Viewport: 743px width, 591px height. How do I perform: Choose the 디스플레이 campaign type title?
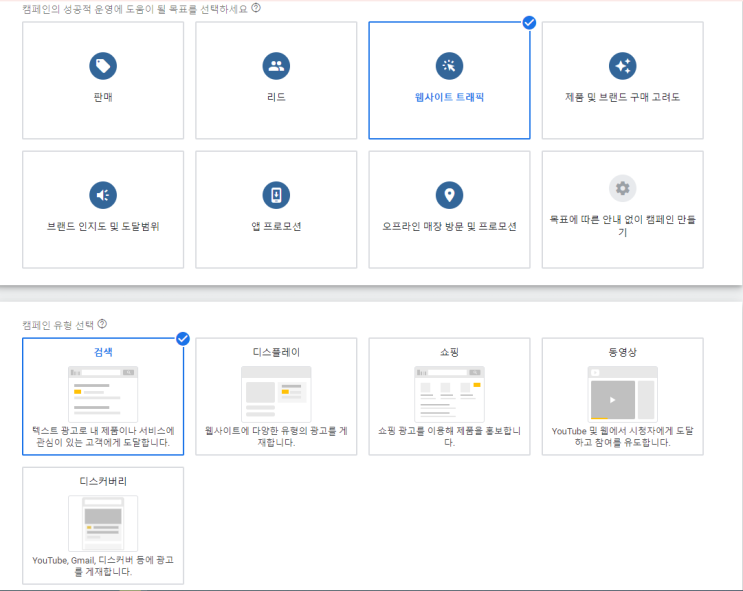pos(276,352)
